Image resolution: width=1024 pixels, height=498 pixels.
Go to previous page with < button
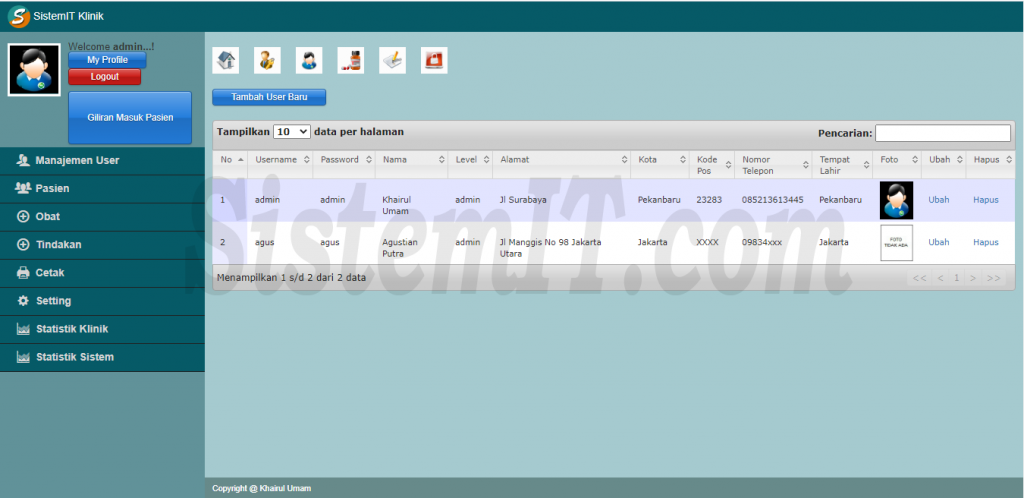click(x=940, y=278)
